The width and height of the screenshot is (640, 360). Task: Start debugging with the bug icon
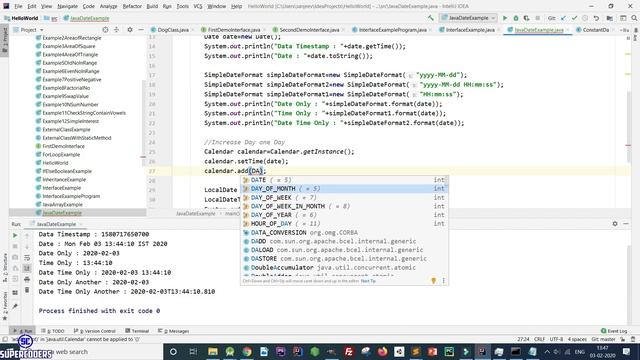(516, 18)
